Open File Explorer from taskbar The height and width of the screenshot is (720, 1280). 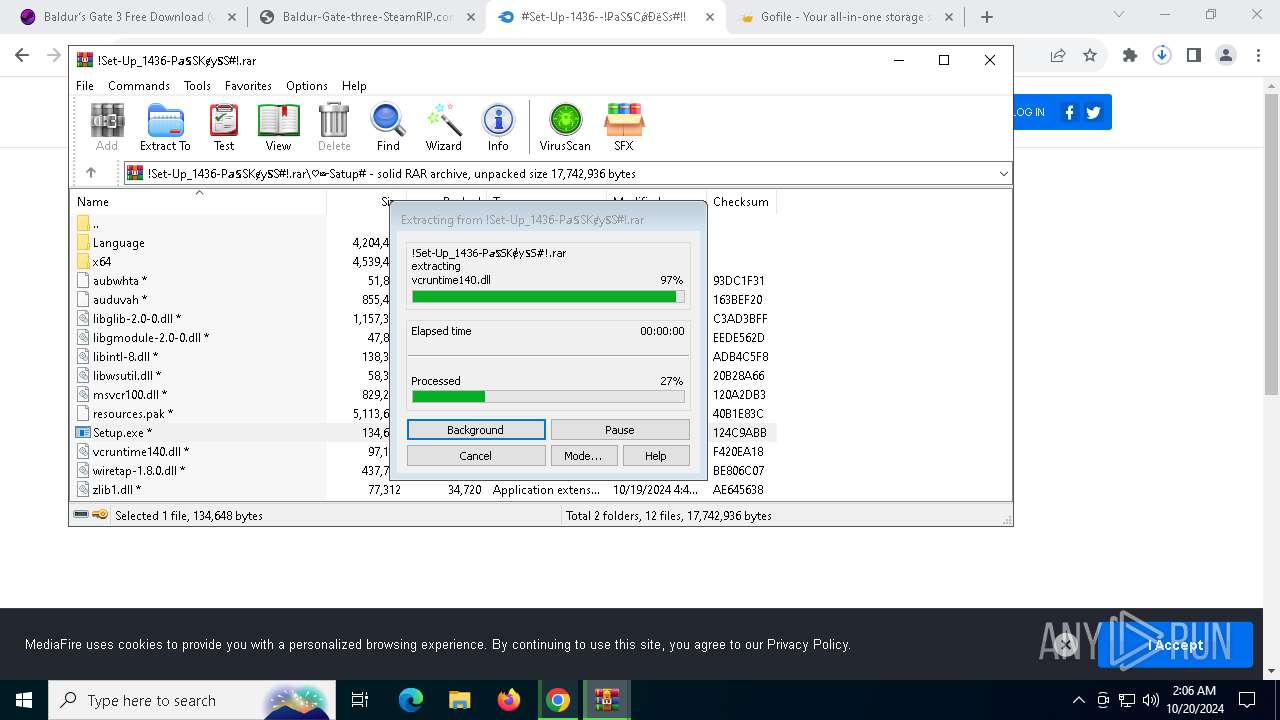[x=459, y=700]
